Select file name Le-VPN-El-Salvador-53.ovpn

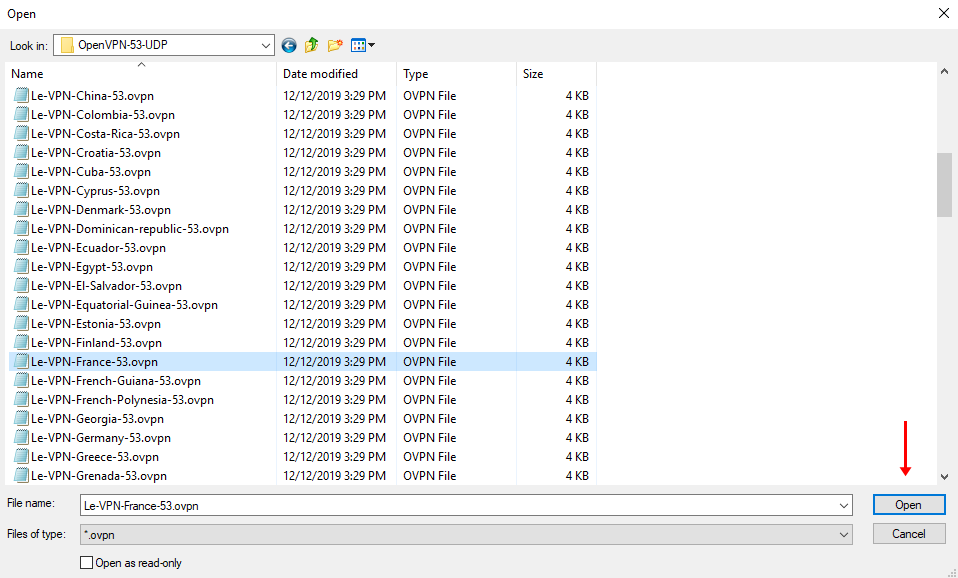click(x=106, y=285)
